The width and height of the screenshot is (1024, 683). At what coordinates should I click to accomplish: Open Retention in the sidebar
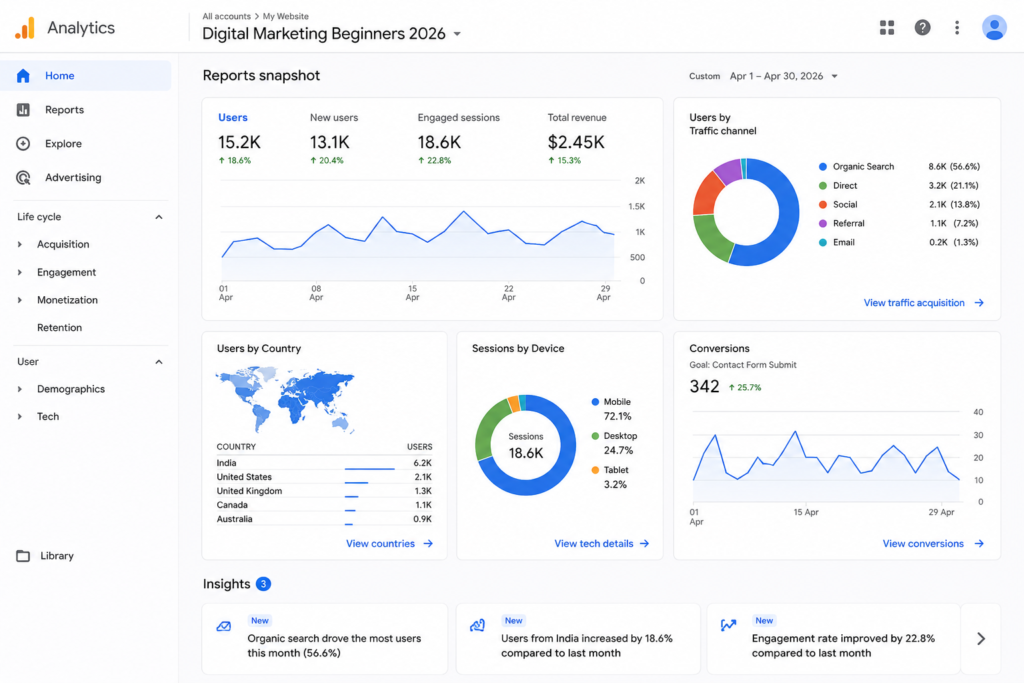59,328
